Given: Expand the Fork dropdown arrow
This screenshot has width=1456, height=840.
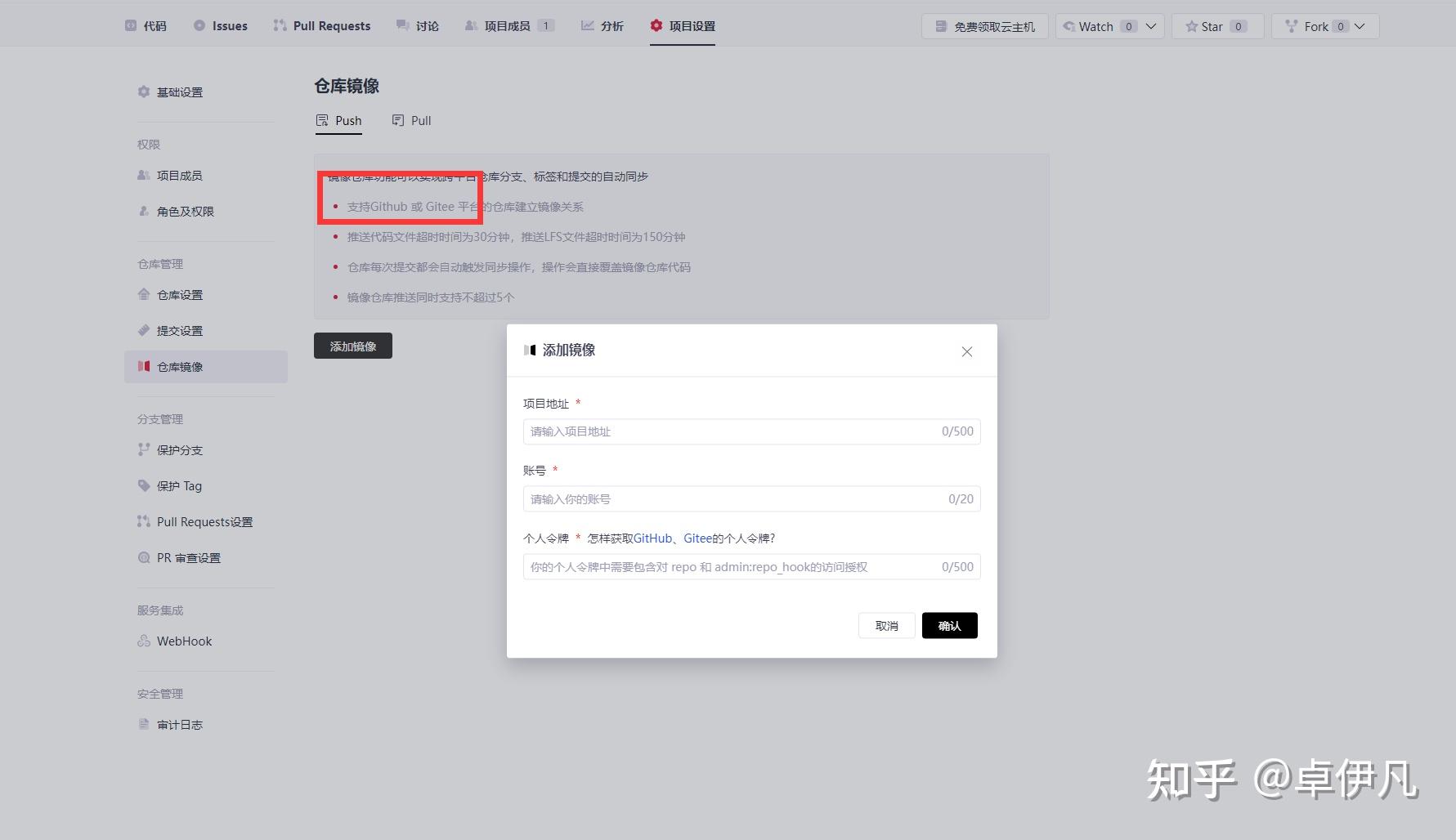Looking at the screenshot, I should (1361, 25).
